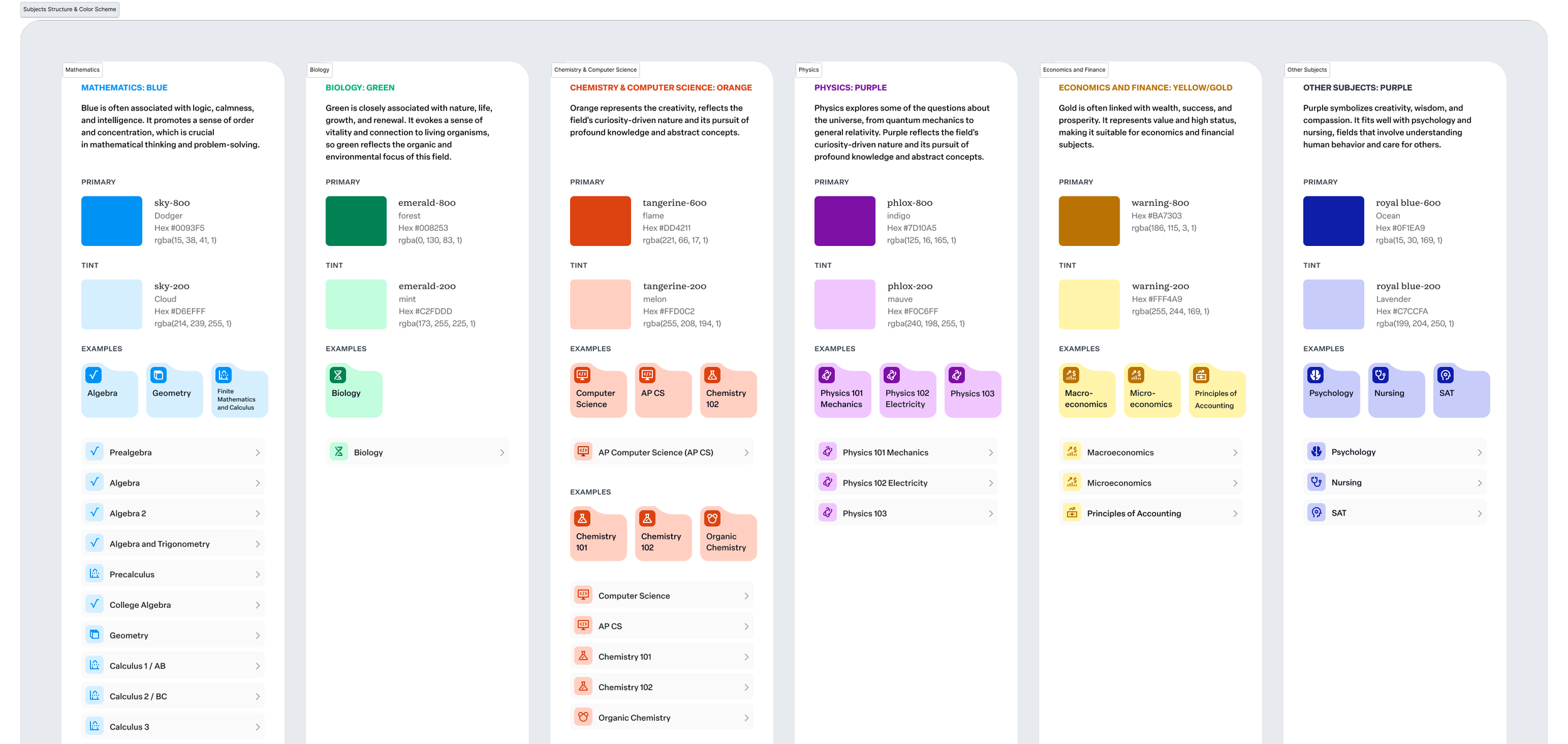Expand the Principles of Accounting chevron
1568x744 pixels.
click(x=1235, y=514)
